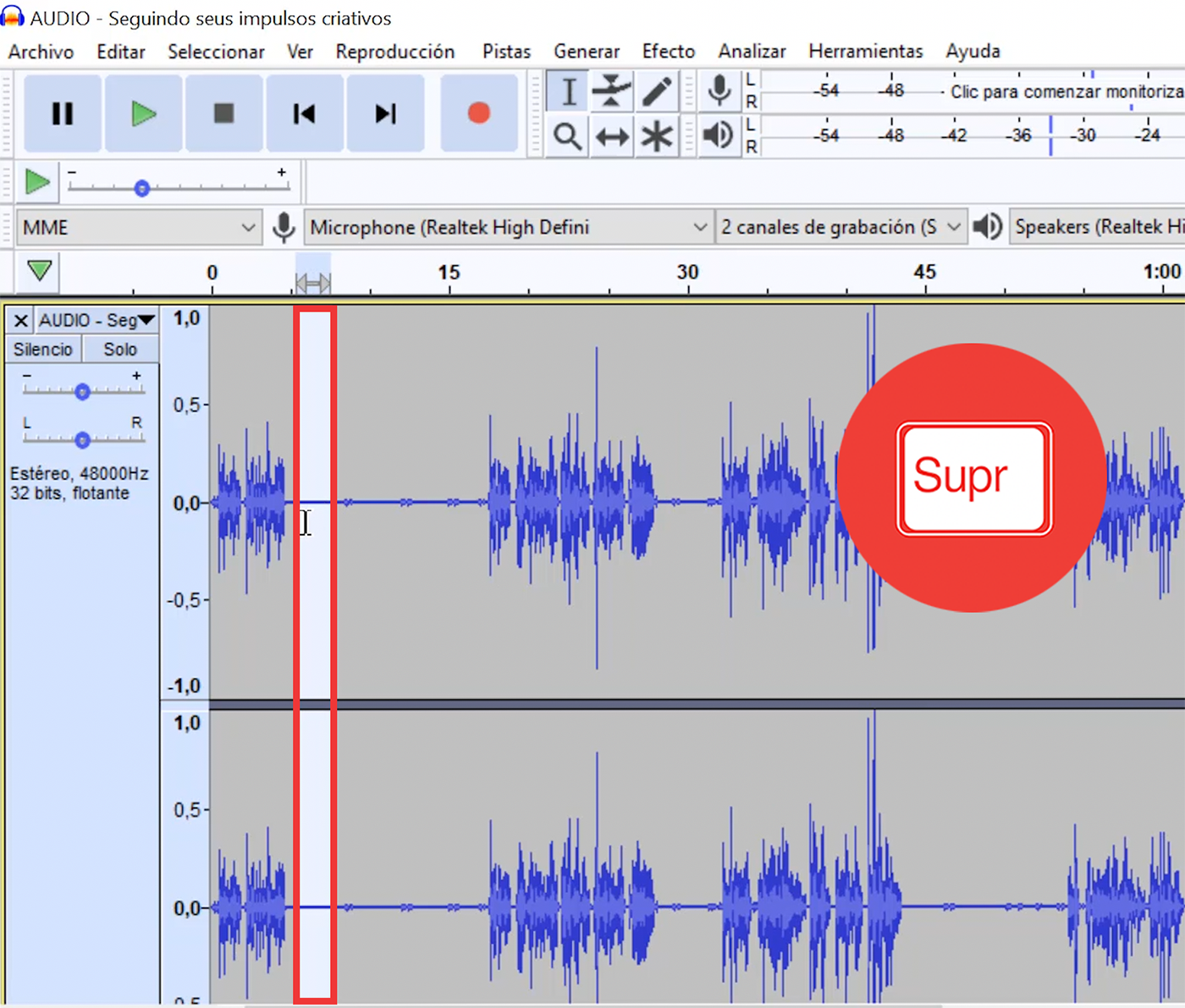This screenshot has width=1185, height=1008.
Task: Stop playback with the Stop button
Action: coord(223,113)
